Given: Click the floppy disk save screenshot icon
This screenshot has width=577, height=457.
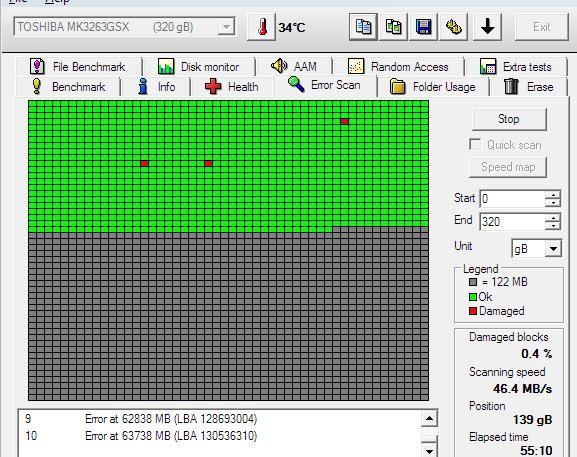Looking at the screenshot, I should click(x=423, y=27).
